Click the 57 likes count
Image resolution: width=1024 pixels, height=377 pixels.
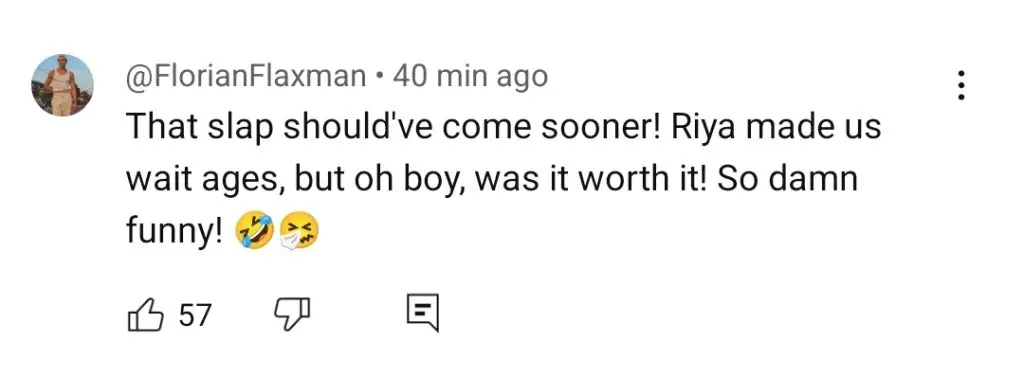[195, 316]
